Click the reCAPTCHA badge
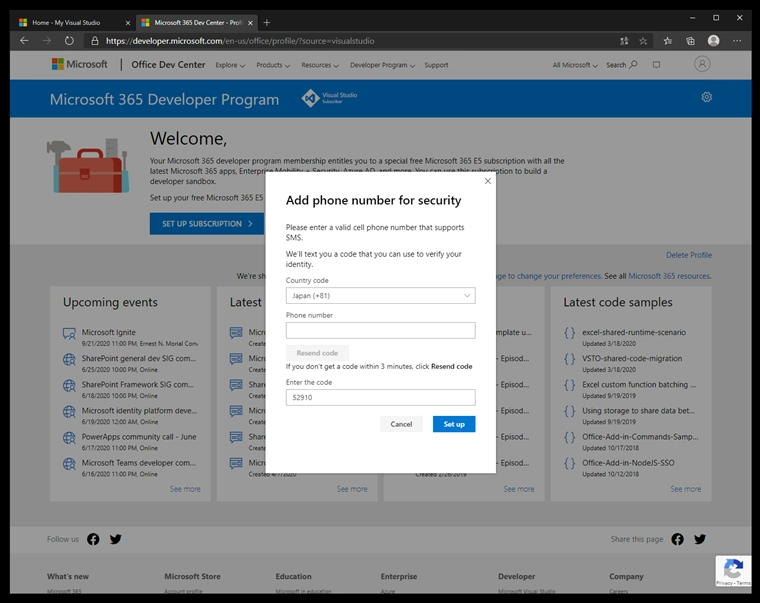 [733, 571]
